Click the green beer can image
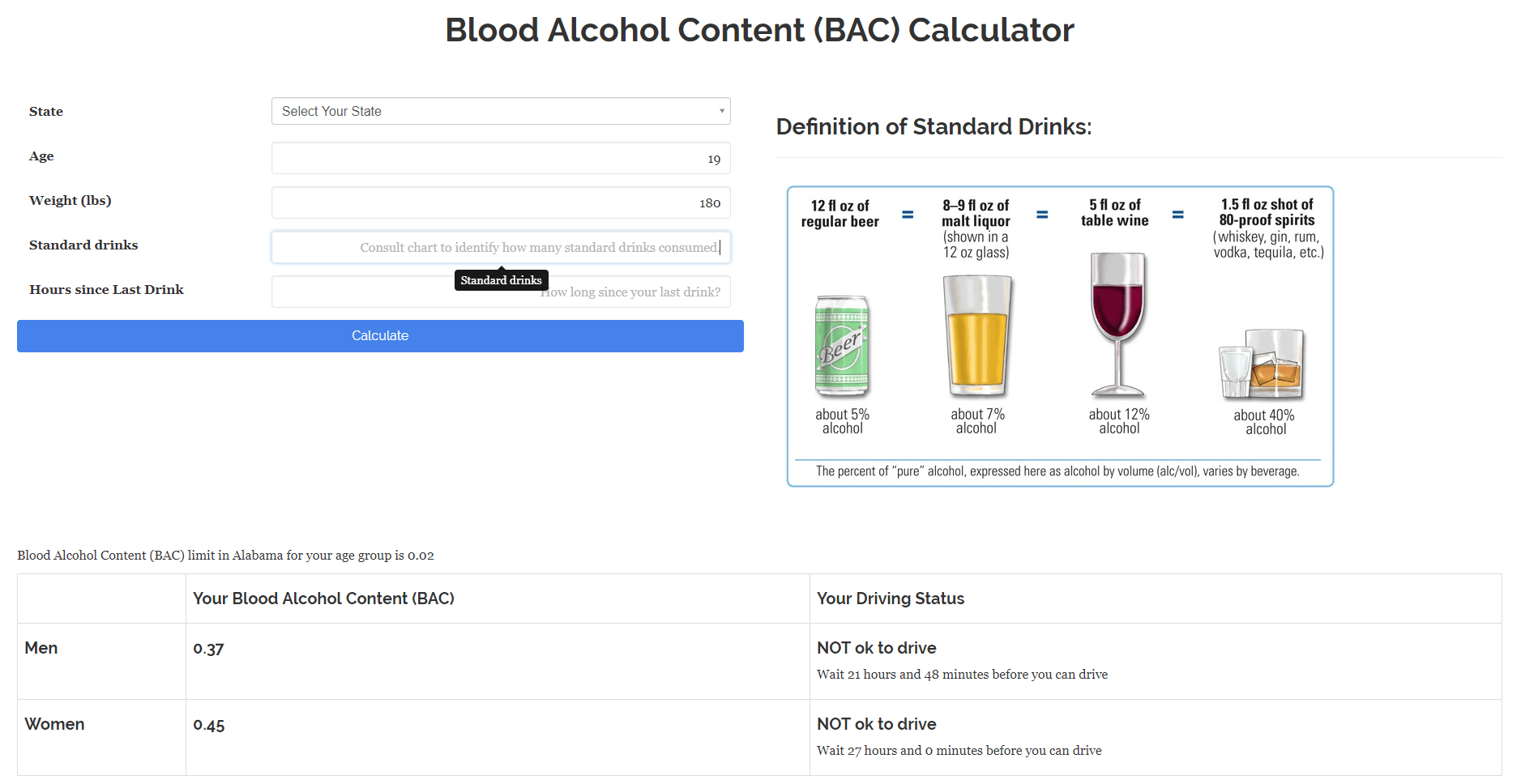 pos(842,346)
